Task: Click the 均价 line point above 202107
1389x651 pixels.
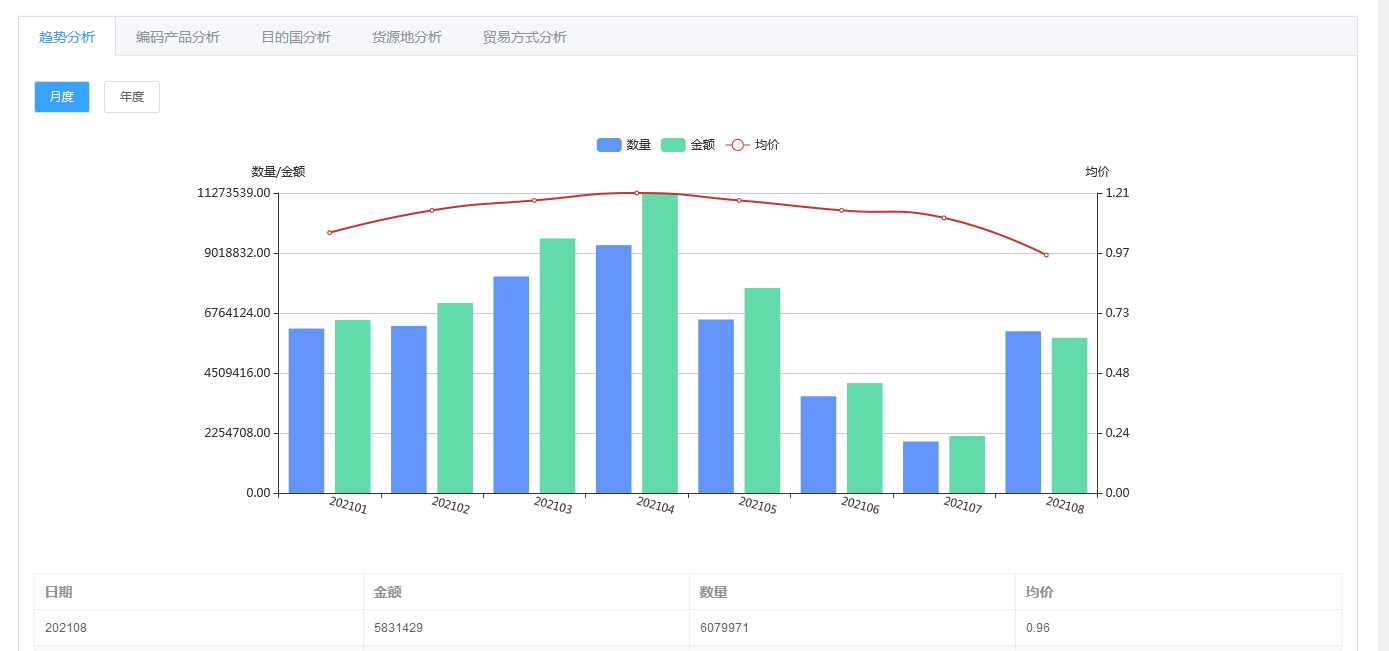Action: [x=944, y=218]
